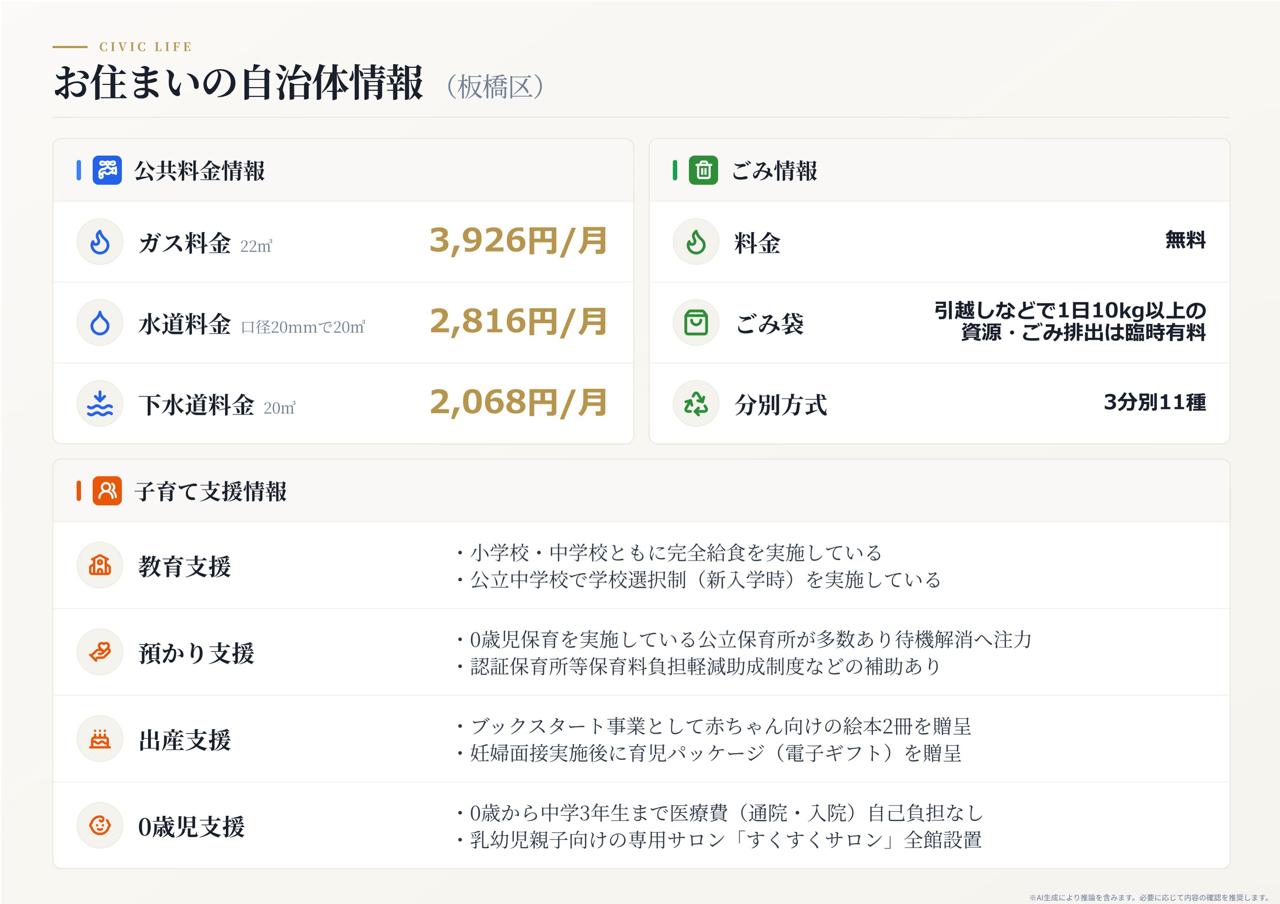This screenshot has height=904, width=1280.
Task: Select the water drop icon for 水道料金
Action: point(100,323)
